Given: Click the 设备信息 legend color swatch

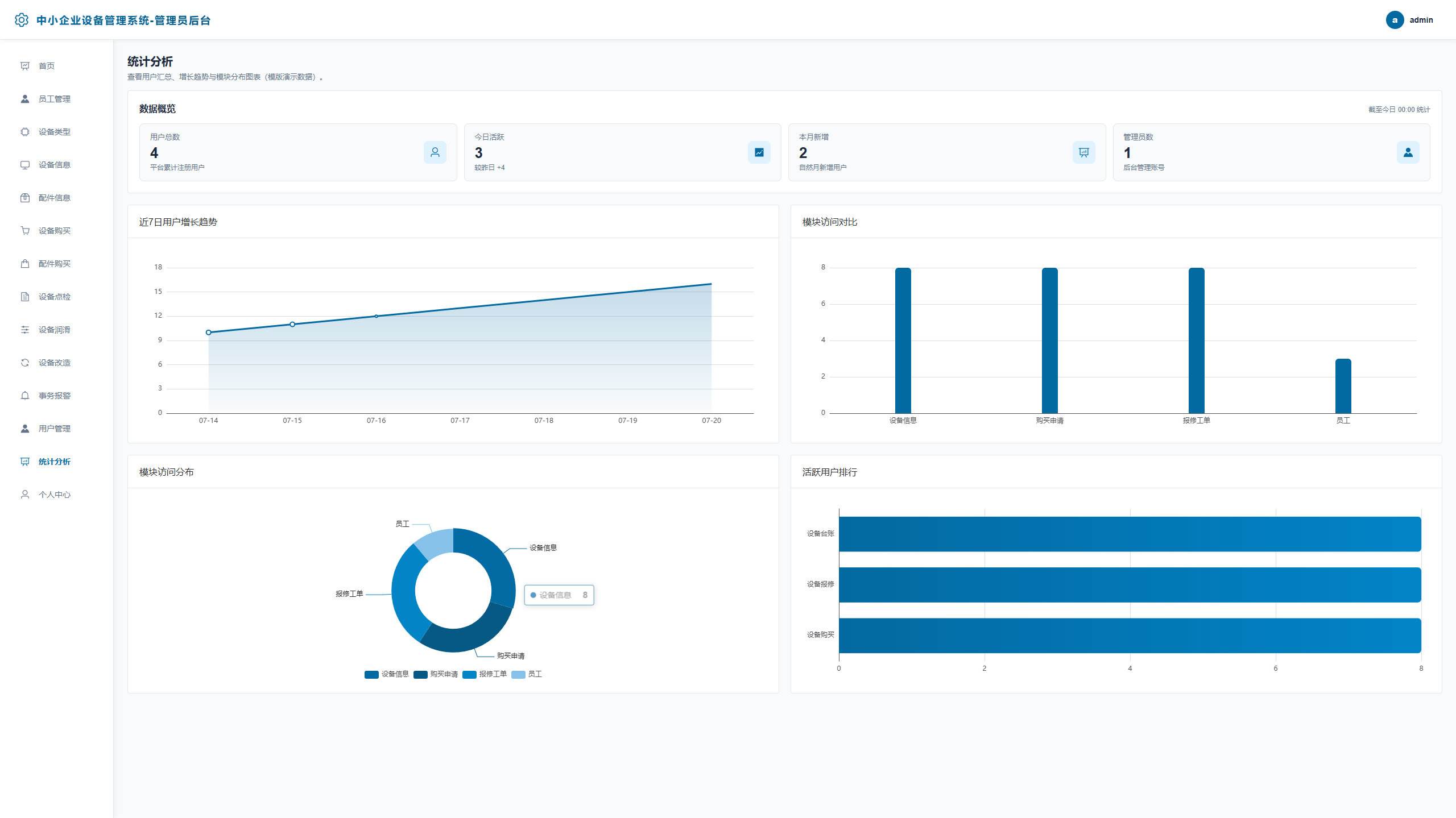Looking at the screenshot, I should 371,674.
